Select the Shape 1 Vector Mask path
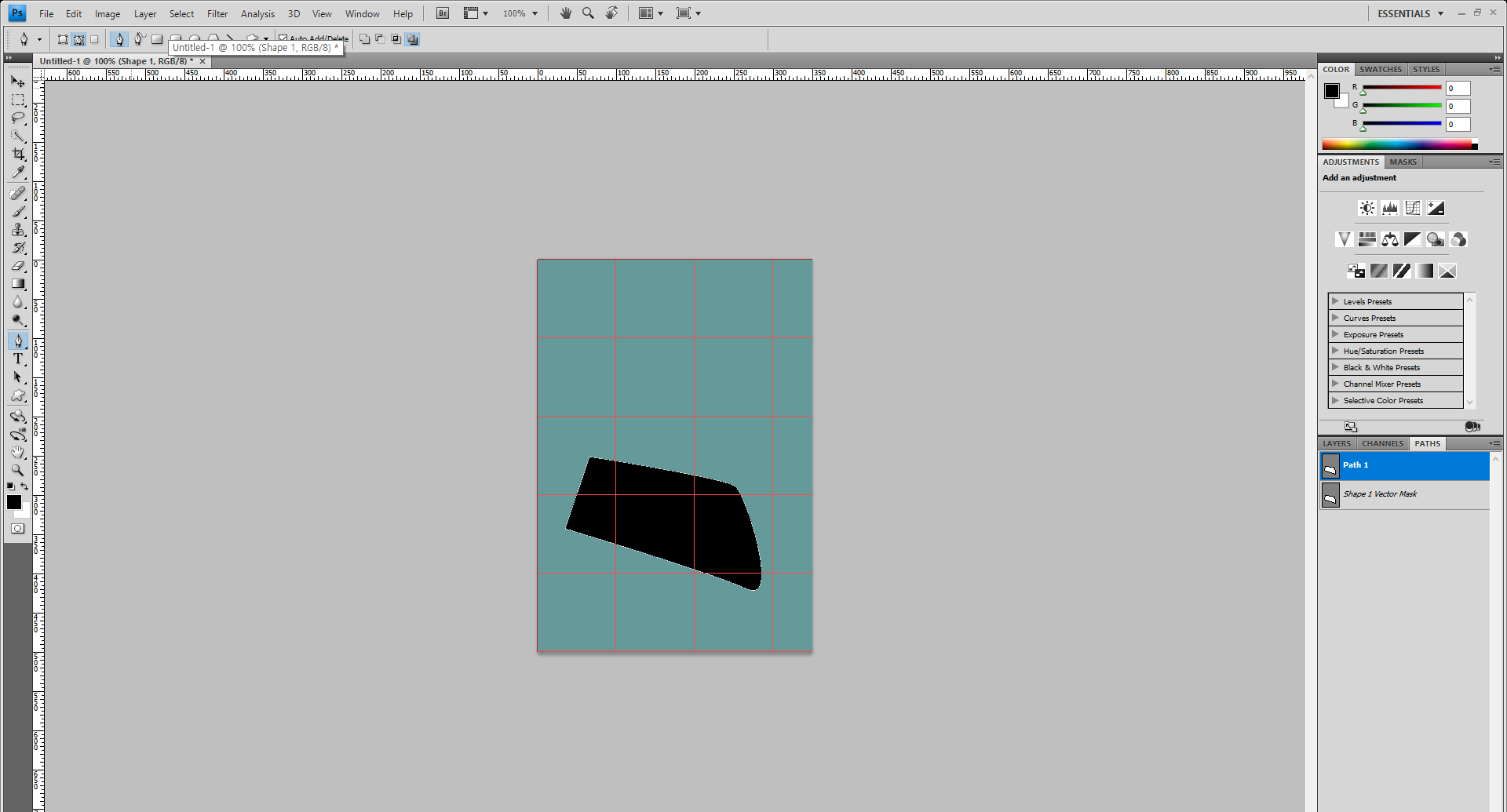 [x=1379, y=494]
